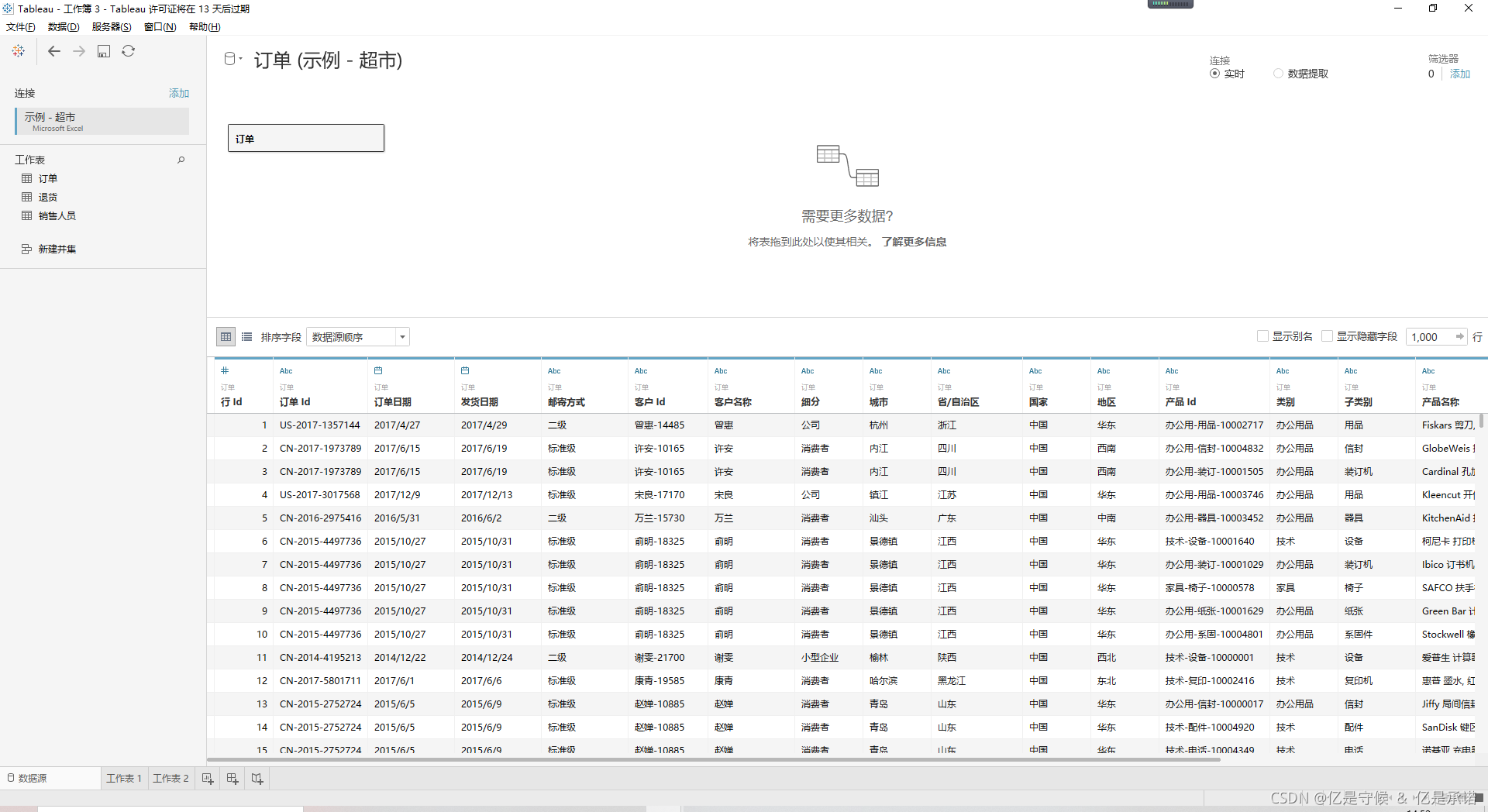Click Abc type icon of 订单 Id
Screen dimensions: 1488x812
[x=286, y=370]
